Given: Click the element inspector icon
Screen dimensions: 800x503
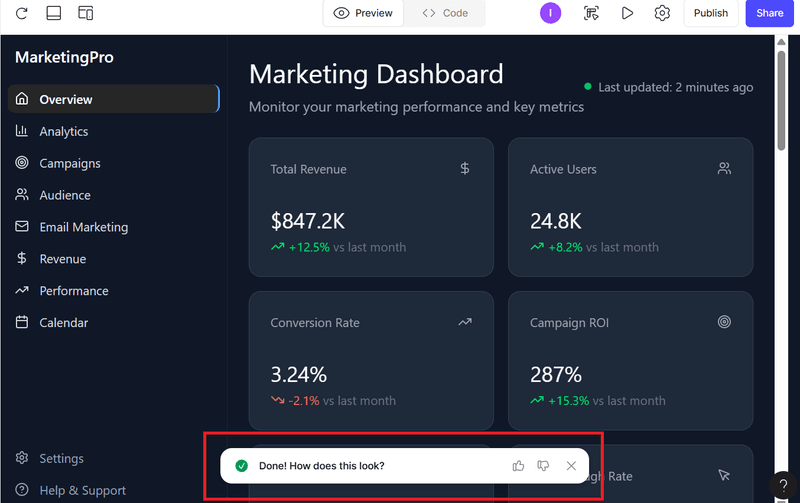Looking at the screenshot, I should [592, 13].
